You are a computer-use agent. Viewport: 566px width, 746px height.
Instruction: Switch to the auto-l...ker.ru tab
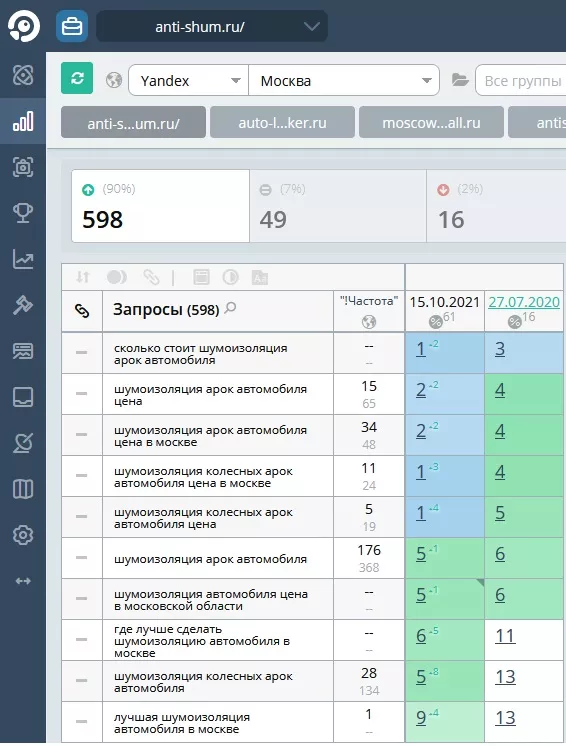[x=283, y=123]
